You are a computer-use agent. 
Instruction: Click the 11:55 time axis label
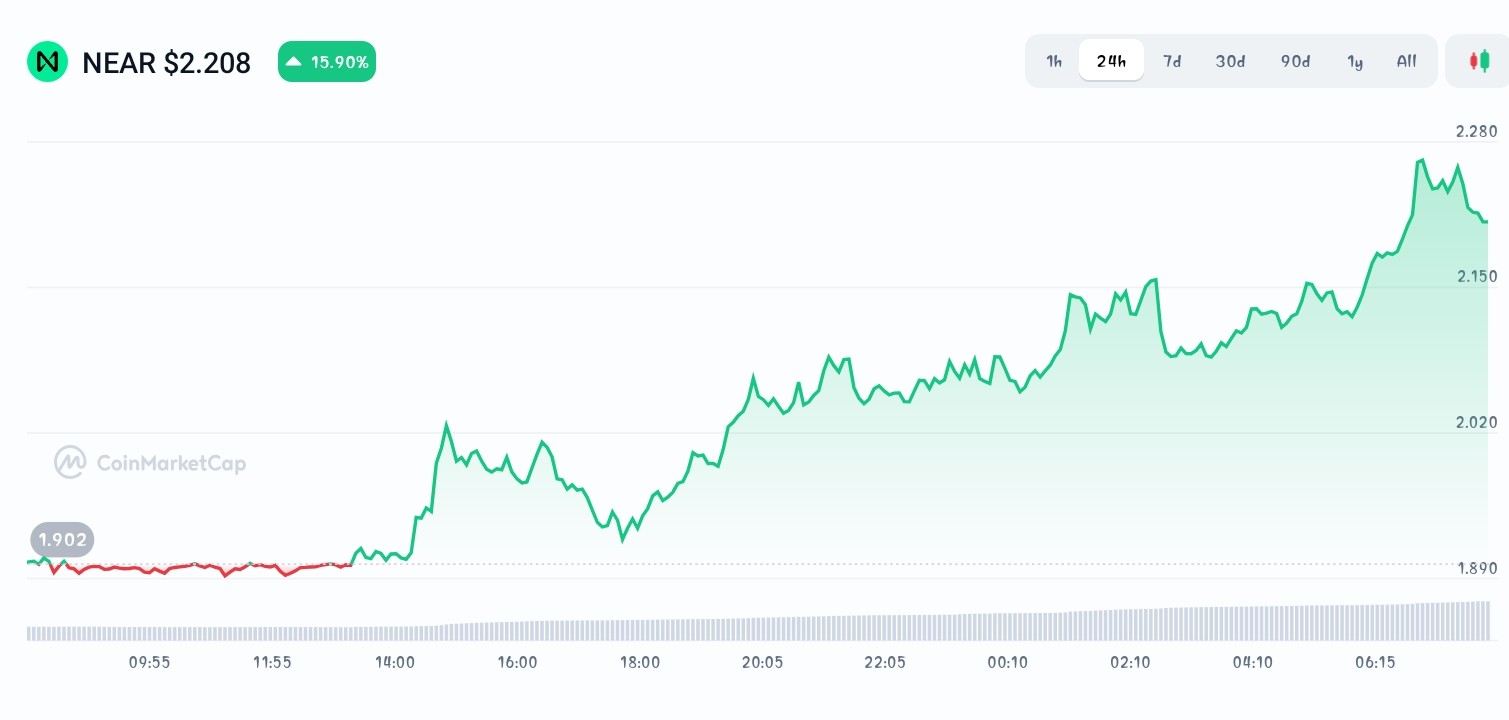(x=272, y=662)
